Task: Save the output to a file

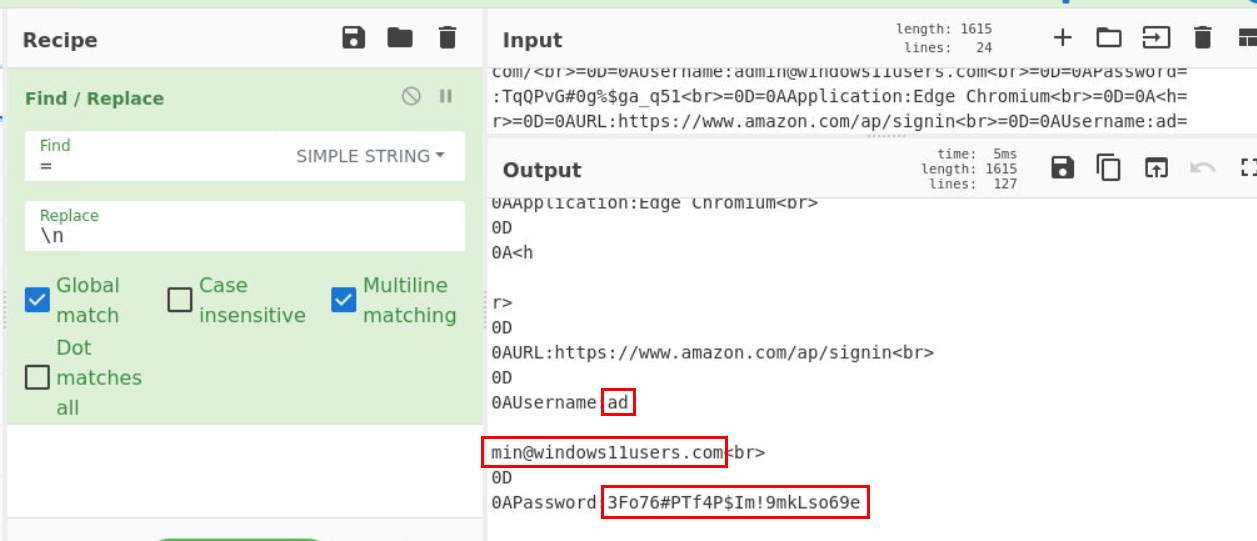Action: (x=1062, y=168)
